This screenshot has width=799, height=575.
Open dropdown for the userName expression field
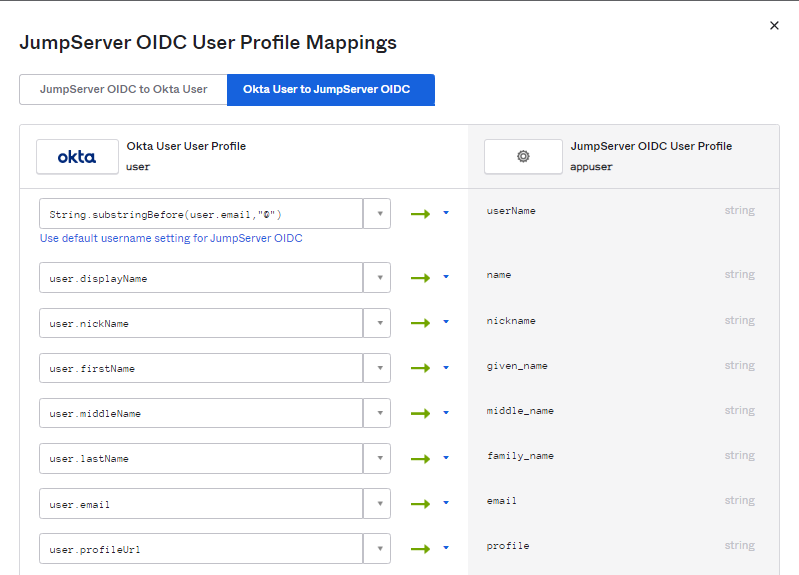(x=379, y=214)
